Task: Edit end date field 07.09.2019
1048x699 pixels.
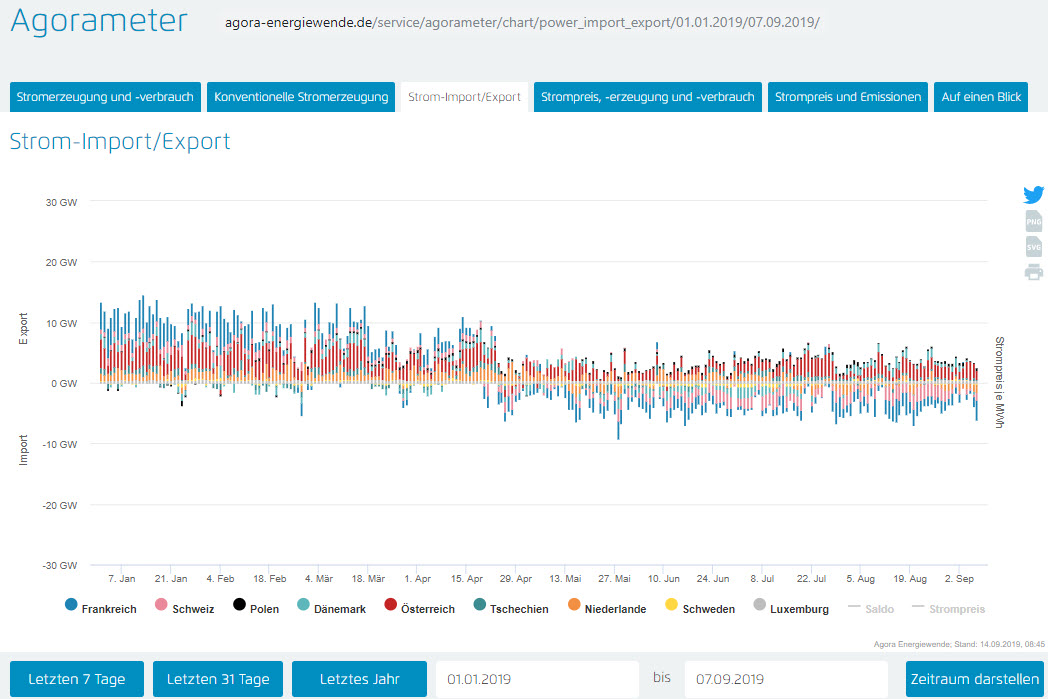Action: click(786, 679)
